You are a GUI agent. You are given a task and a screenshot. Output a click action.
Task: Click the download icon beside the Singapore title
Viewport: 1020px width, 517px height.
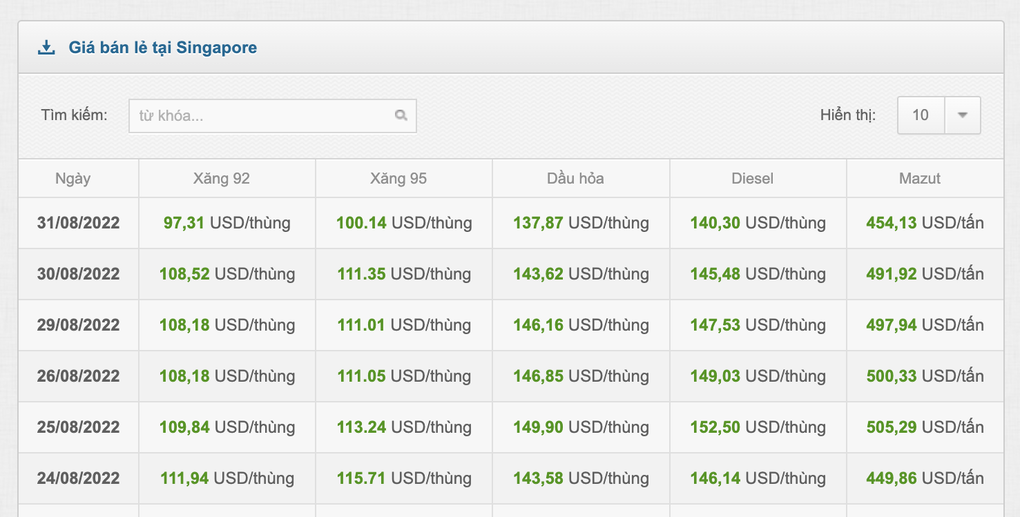(x=46, y=47)
